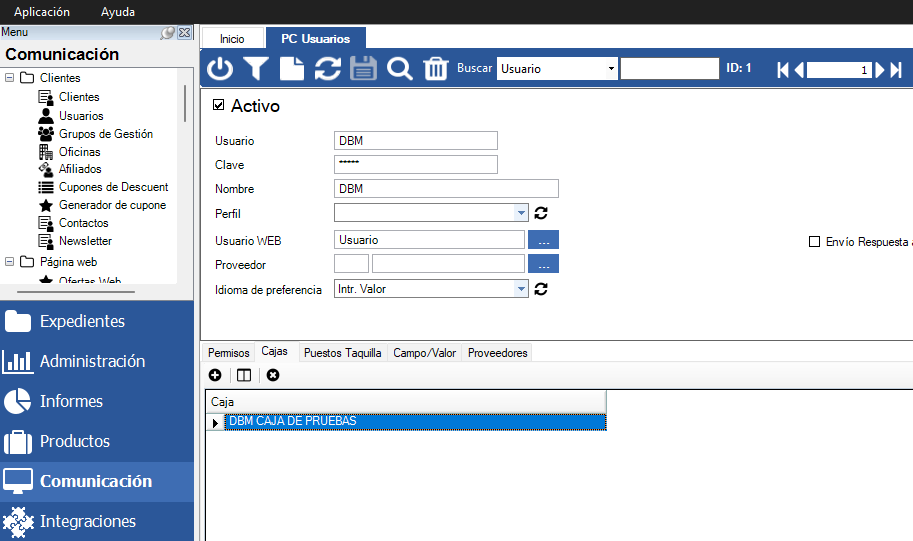Open Idioma de preferencia dropdown
The width and height of the screenshot is (913, 541).
(x=521, y=289)
